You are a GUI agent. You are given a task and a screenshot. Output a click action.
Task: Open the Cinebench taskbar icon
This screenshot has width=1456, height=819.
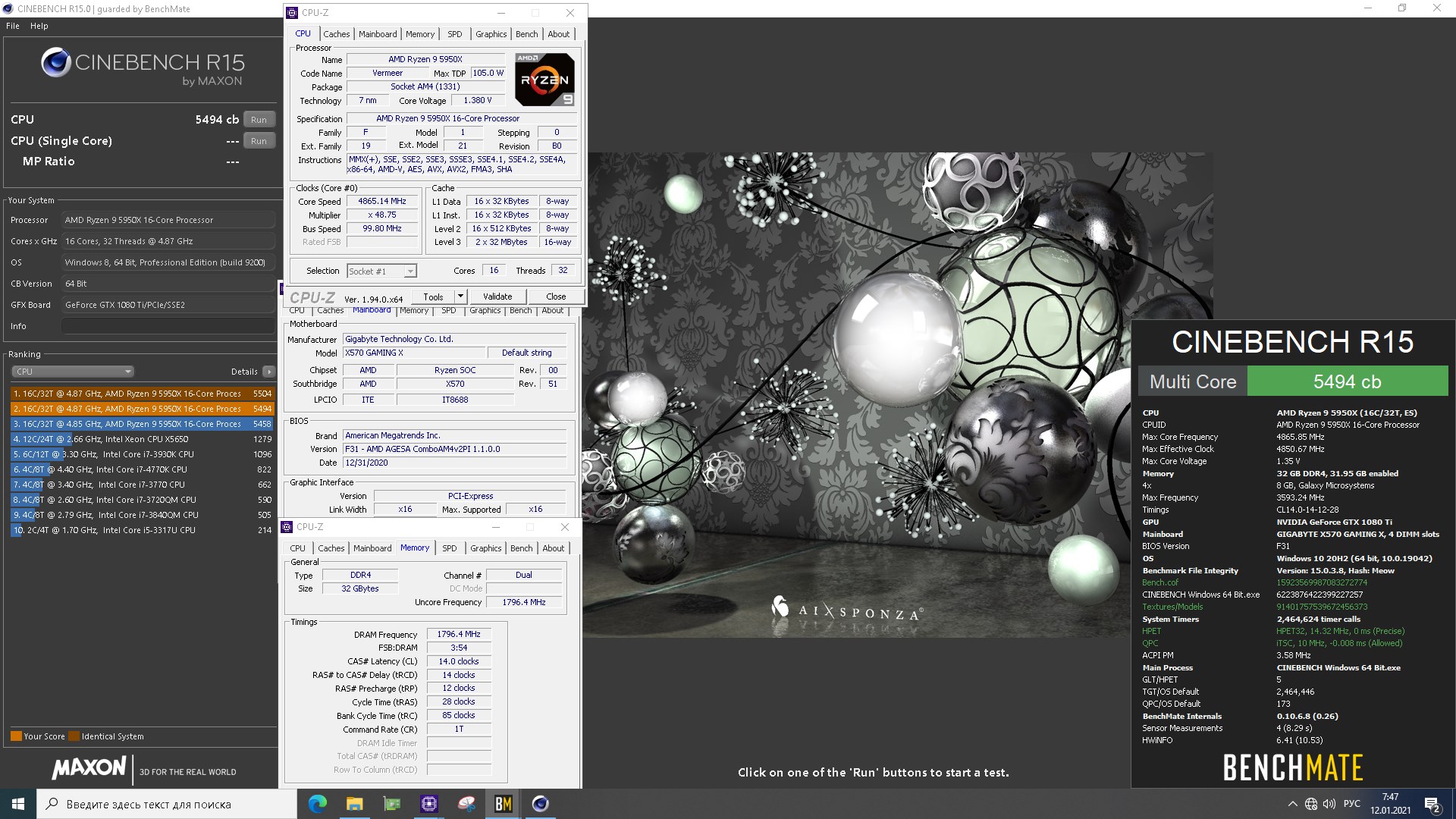[x=540, y=804]
